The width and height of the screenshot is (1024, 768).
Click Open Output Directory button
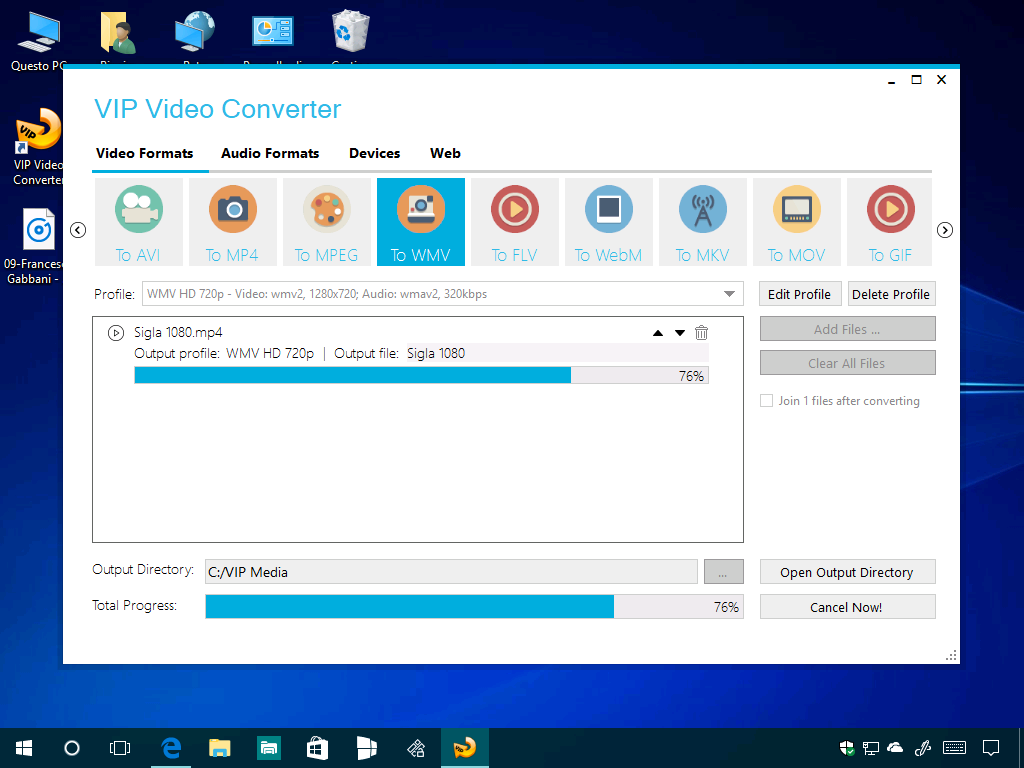[x=848, y=572]
